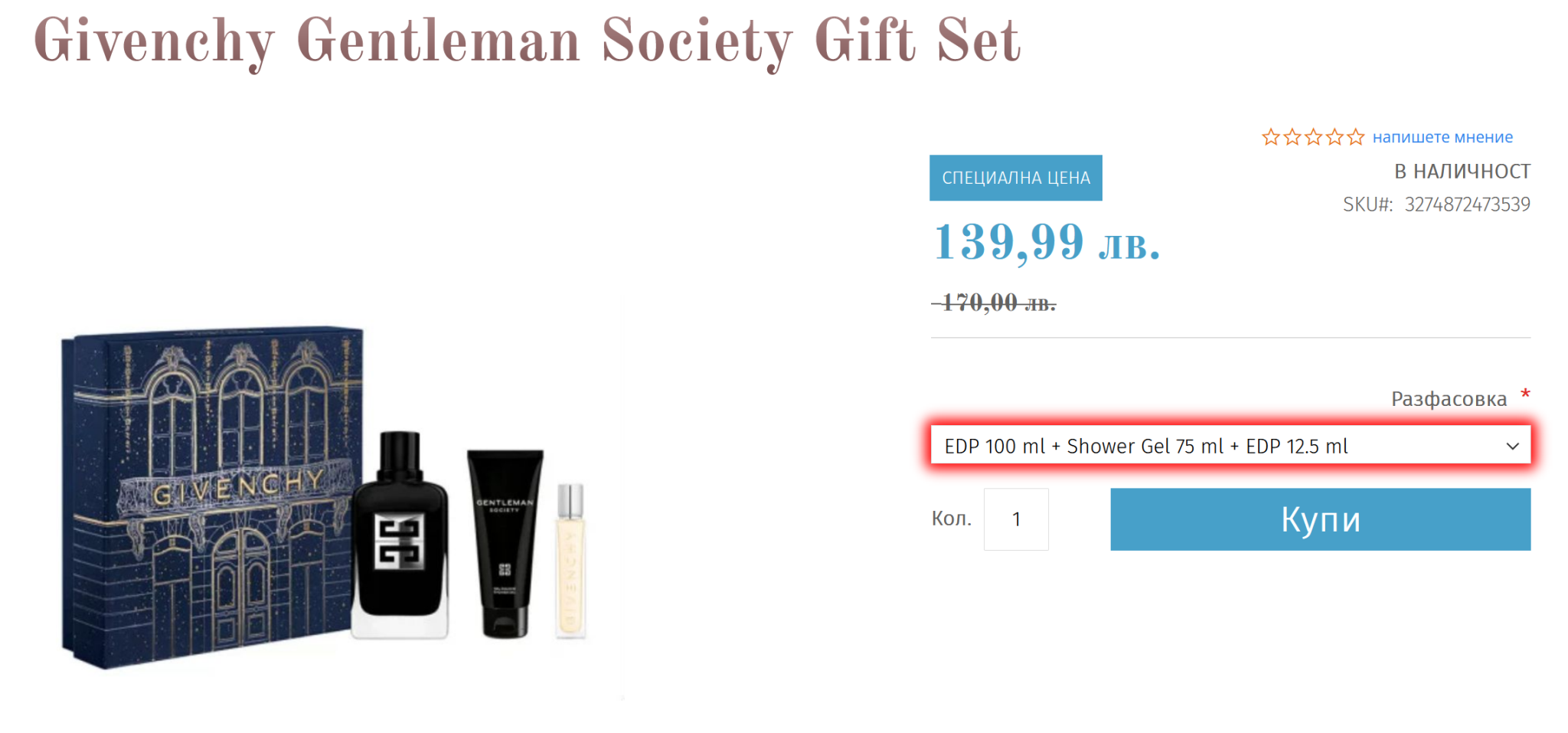
Task: Click the СПЕЦИАЛНА ЦЕНА badge
Action: (1015, 178)
